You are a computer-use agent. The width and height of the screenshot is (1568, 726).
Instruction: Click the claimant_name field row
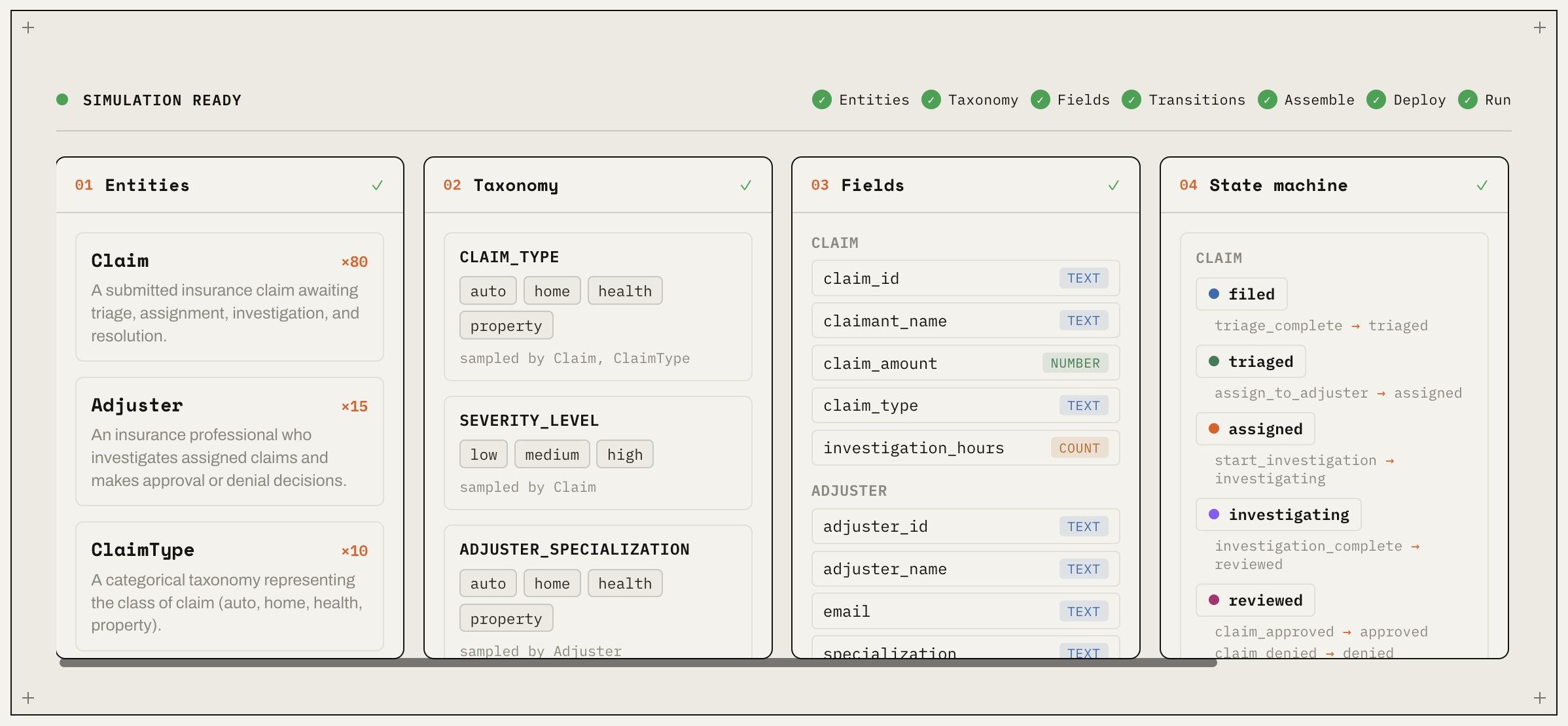966,320
